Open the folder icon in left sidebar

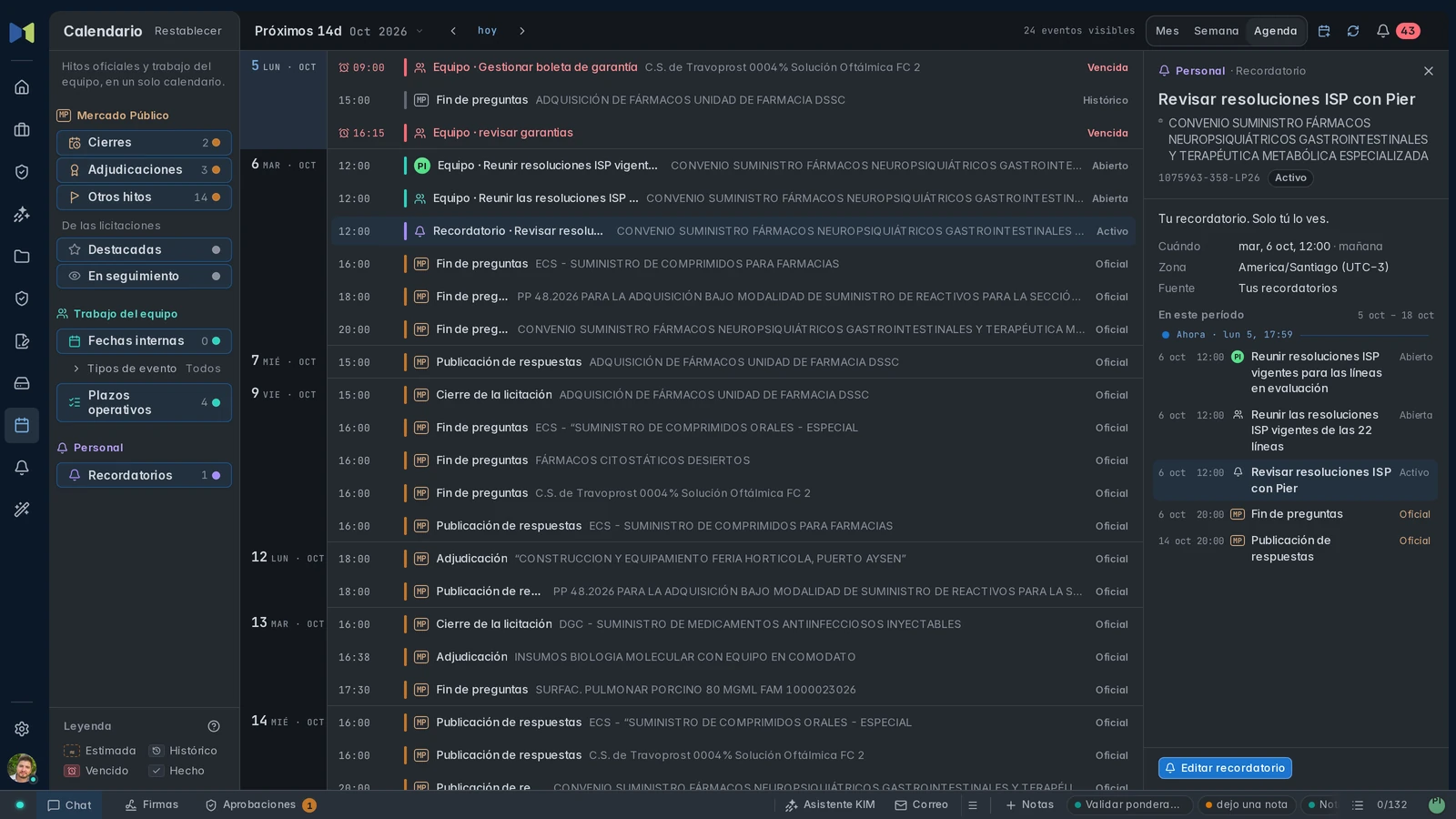(x=22, y=257)
